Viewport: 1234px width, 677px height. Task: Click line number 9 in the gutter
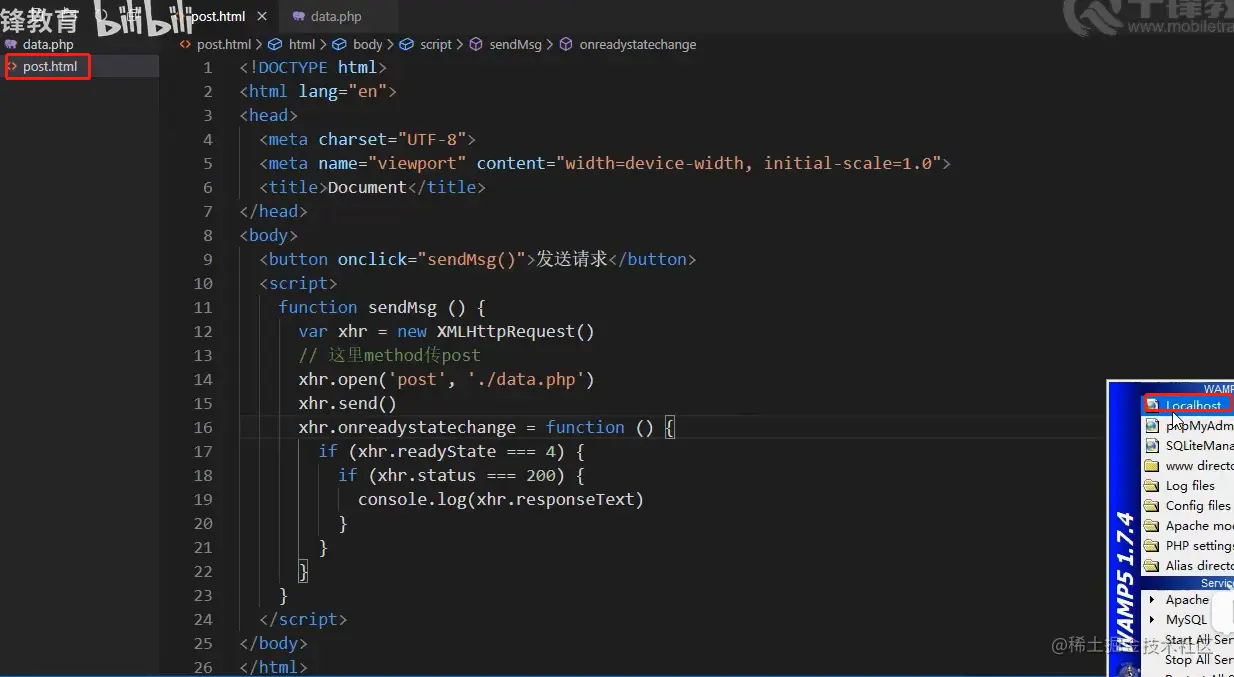click(208, 259)
